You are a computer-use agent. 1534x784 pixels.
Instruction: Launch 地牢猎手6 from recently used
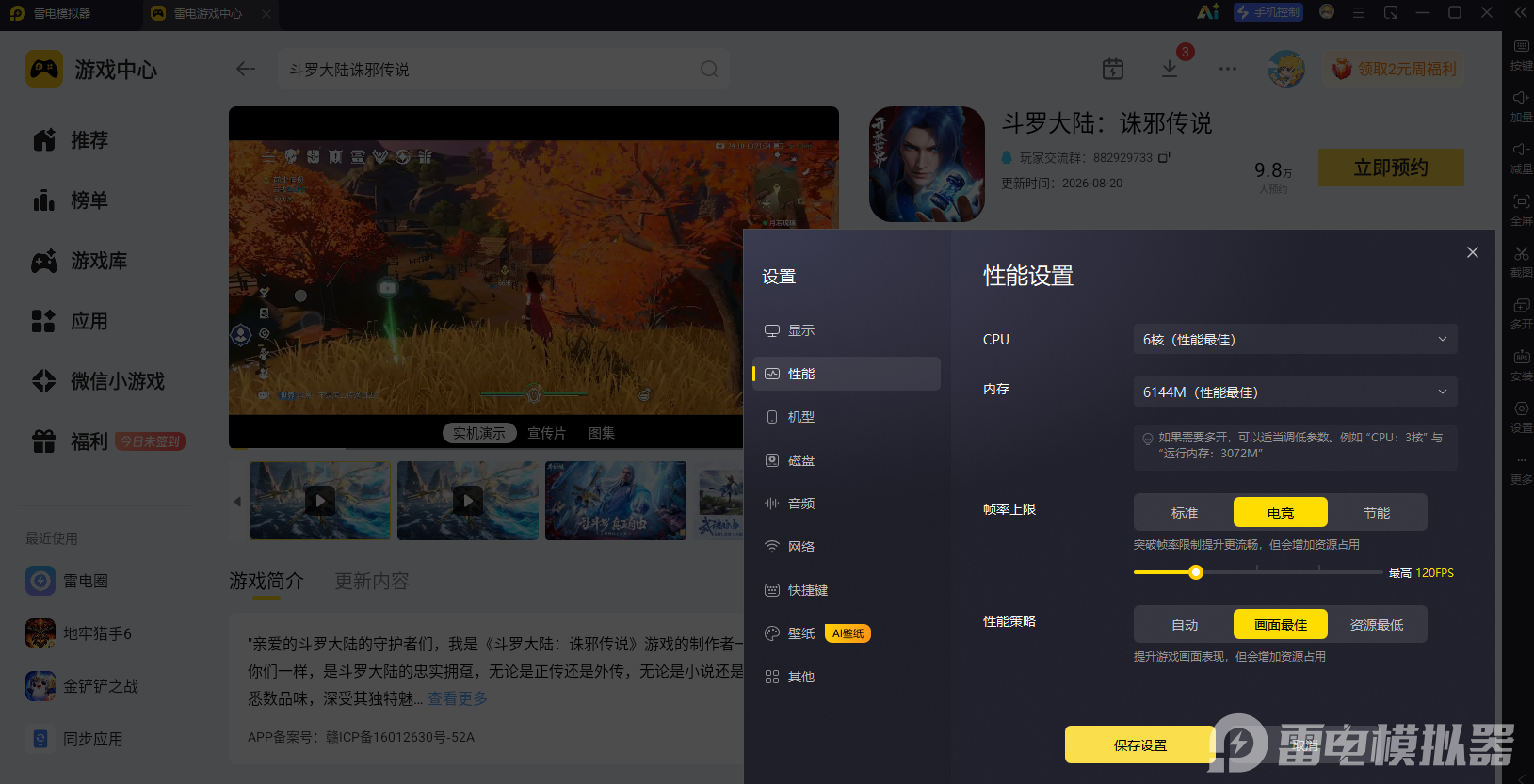click(79, 633)
